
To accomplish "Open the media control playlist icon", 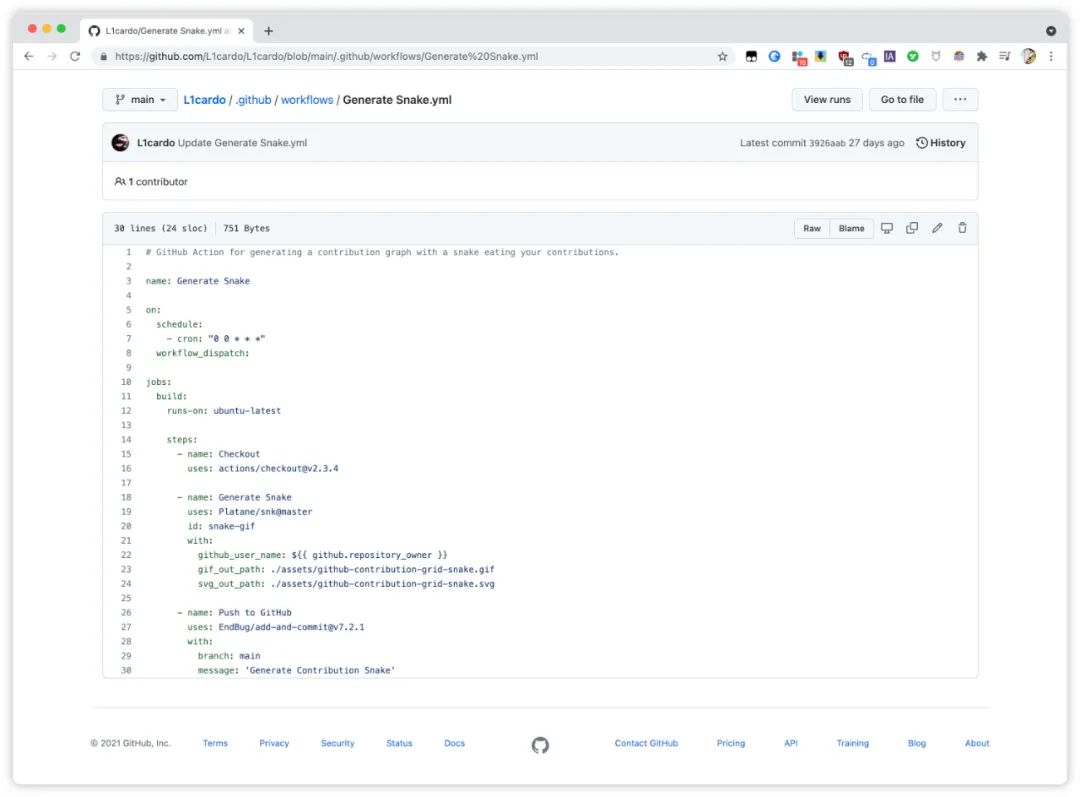I will 1004,57.
